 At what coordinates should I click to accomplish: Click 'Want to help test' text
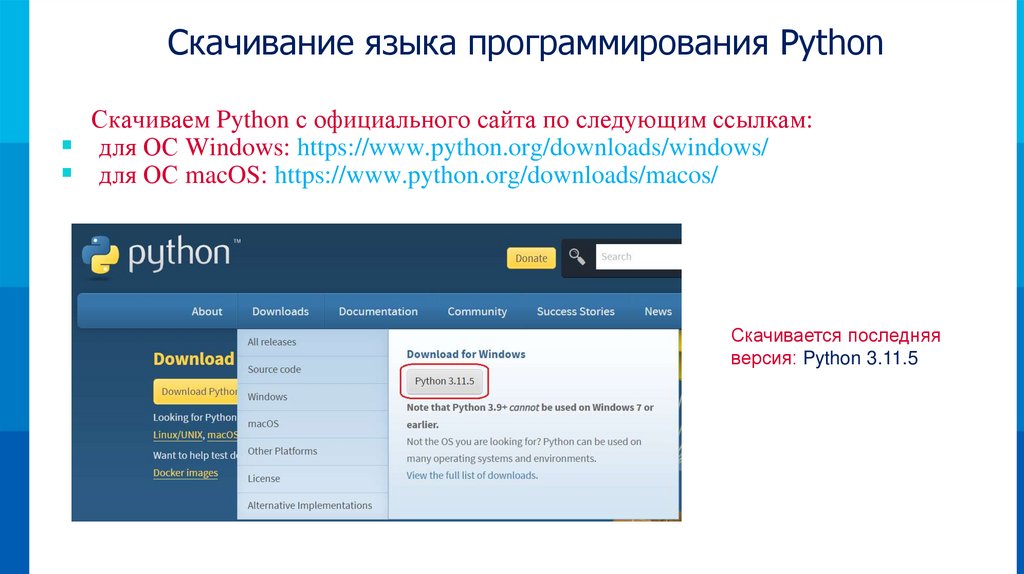point(195,455)
